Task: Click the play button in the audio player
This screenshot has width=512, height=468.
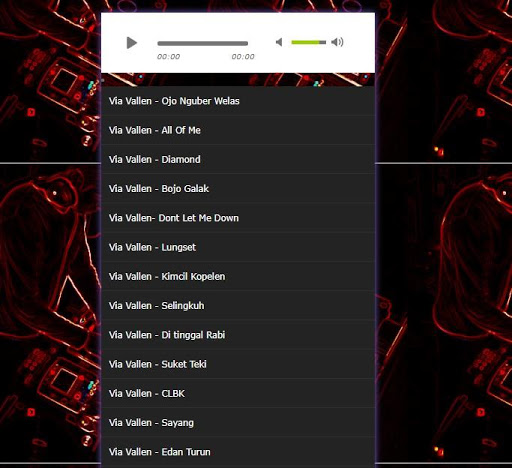Action: coord(132,43)
